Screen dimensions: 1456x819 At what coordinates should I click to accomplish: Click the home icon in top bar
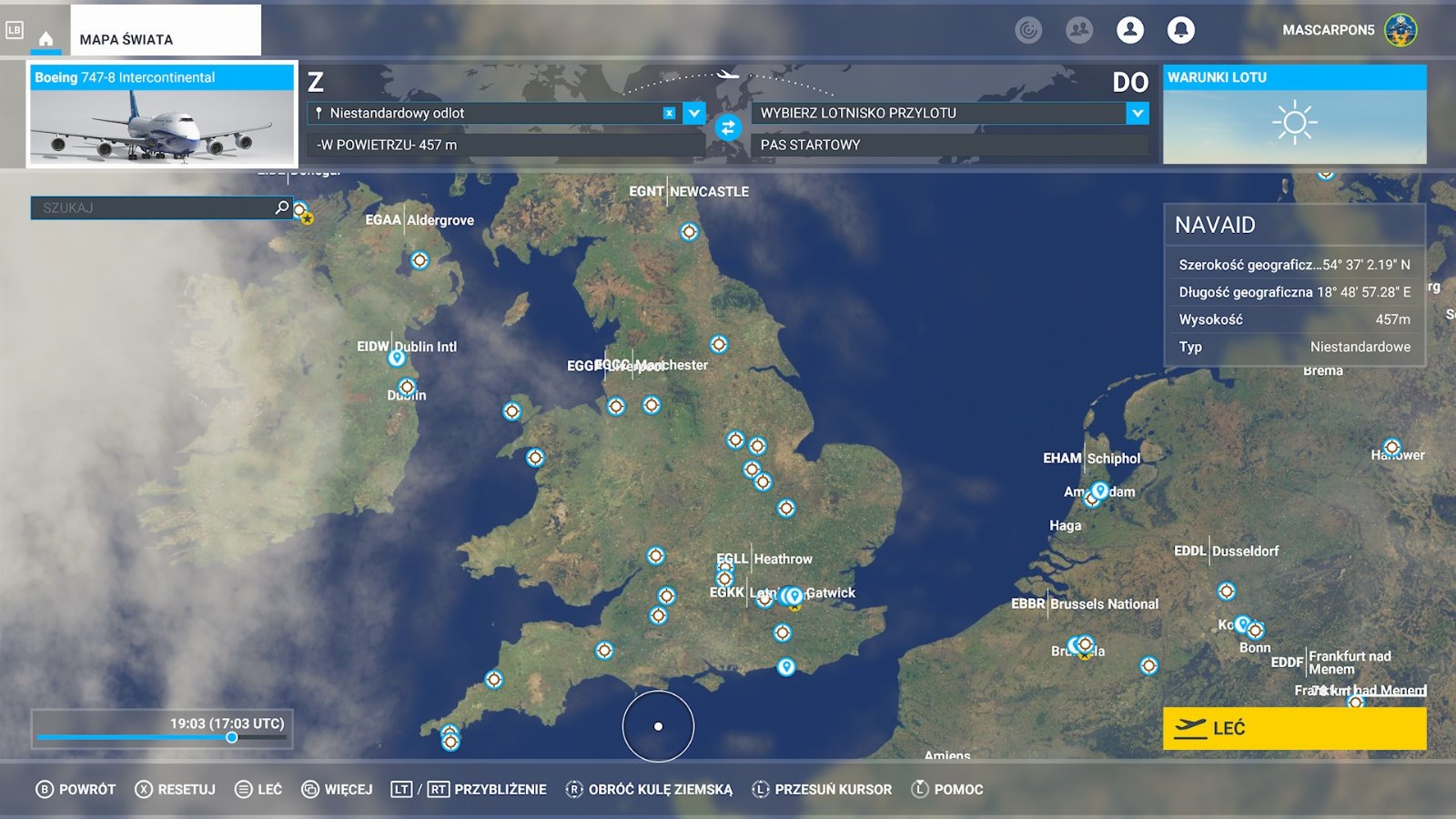45,39
